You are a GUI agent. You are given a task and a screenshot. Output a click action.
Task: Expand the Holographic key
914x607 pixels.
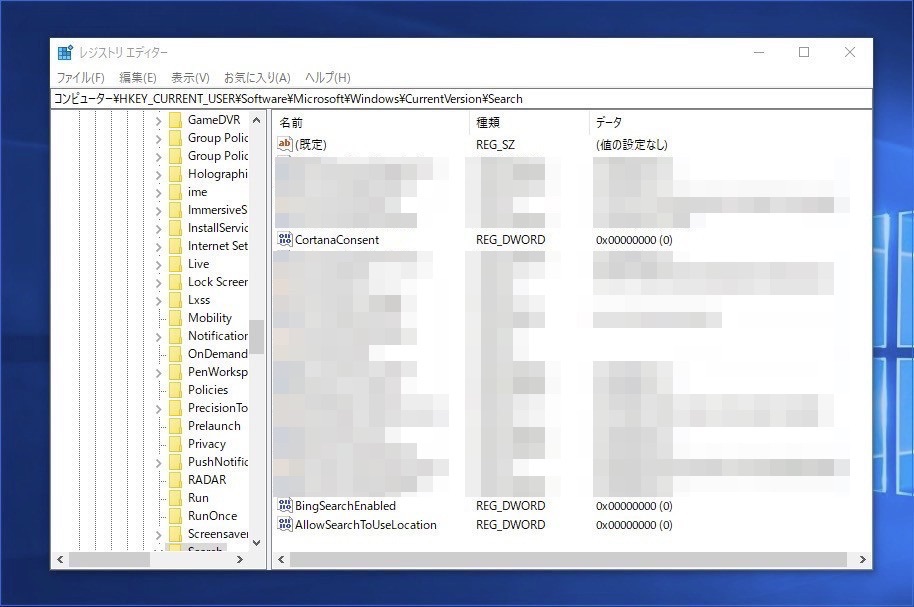tap(159, 175)
